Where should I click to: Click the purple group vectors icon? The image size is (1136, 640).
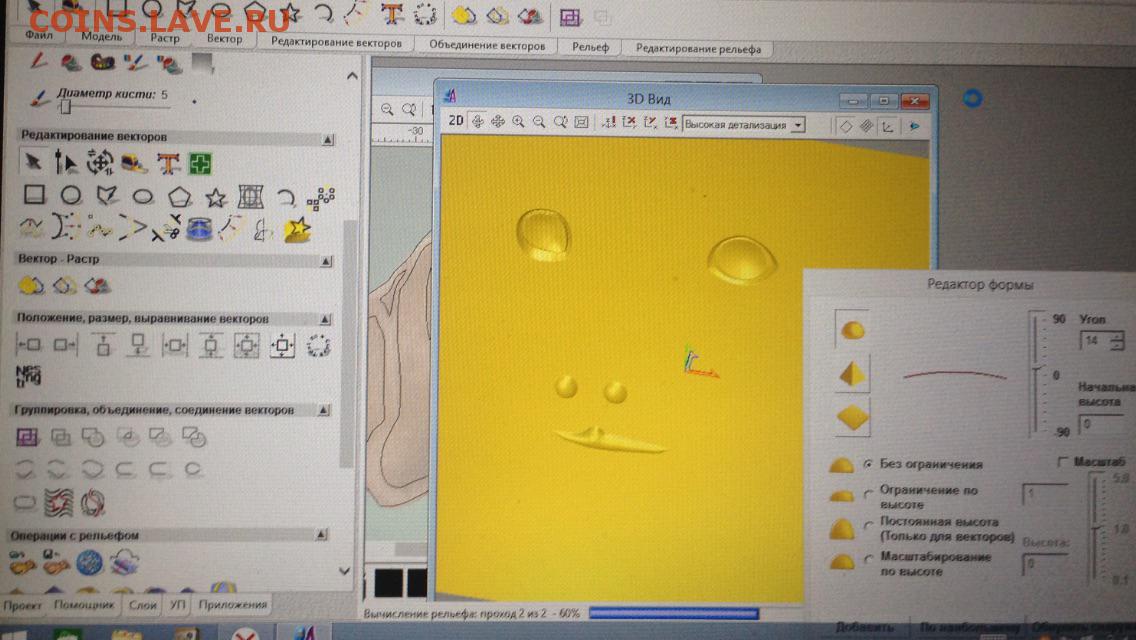tap(27, 436)
